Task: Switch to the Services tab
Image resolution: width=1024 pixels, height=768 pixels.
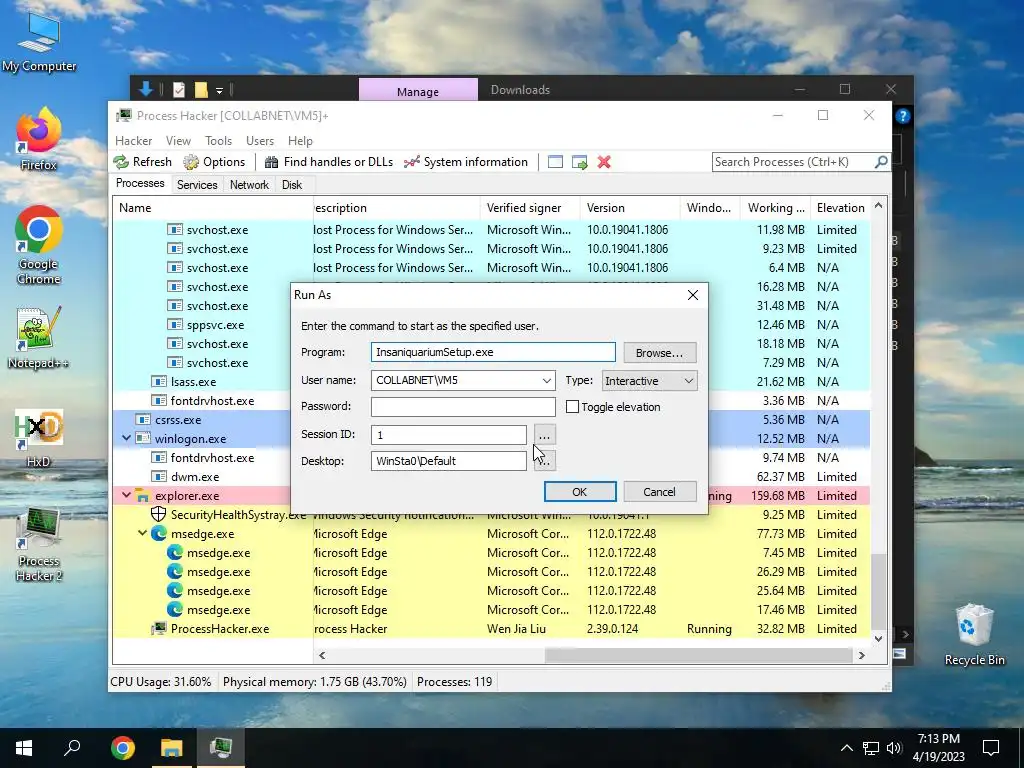Action: click(x=197, y=185)
